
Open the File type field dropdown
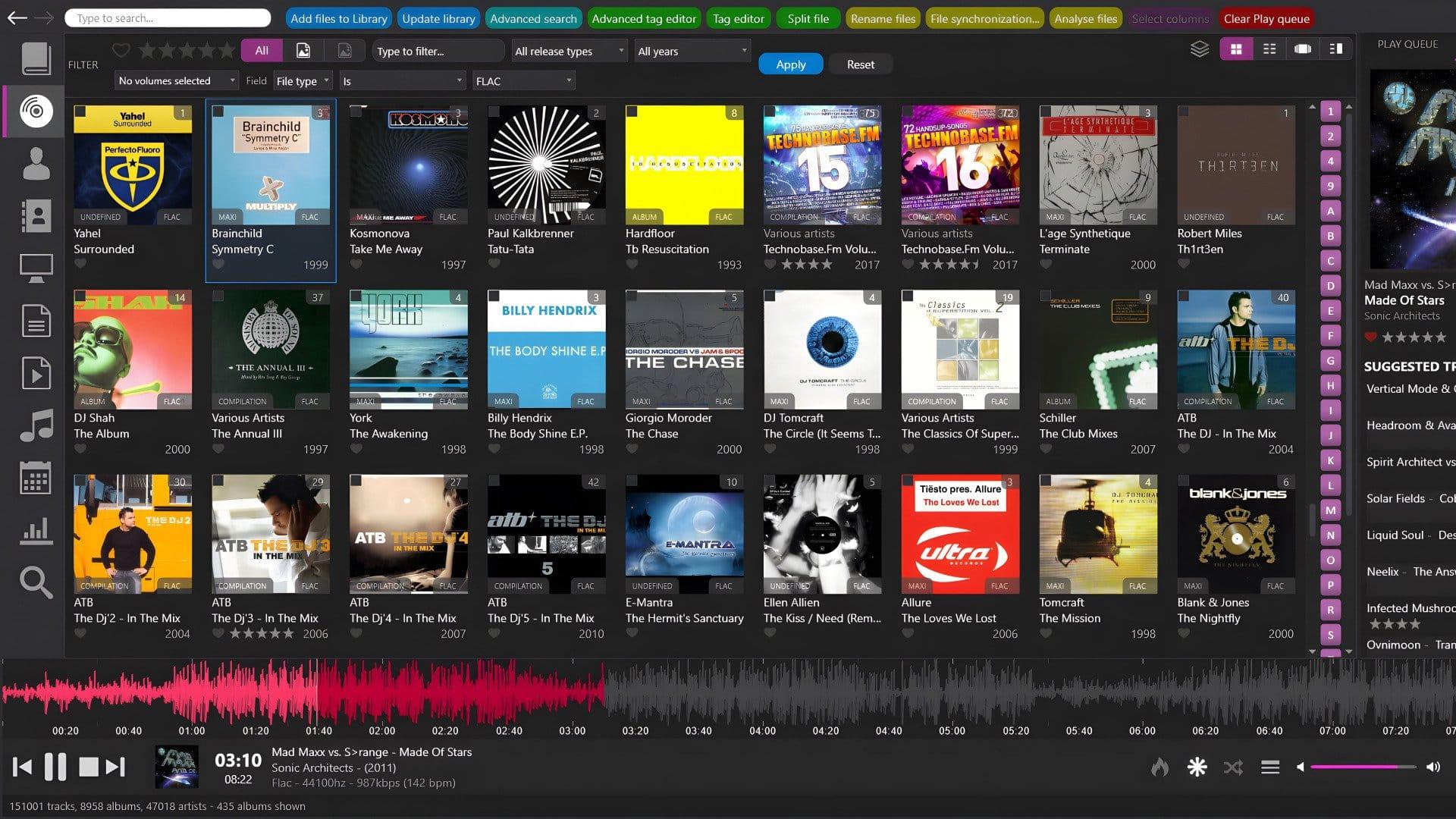(x=303, y=80)
